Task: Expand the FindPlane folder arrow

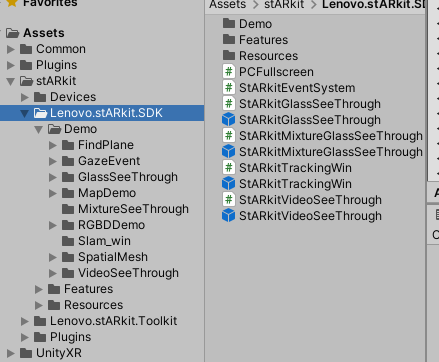Action: [53, 145]
